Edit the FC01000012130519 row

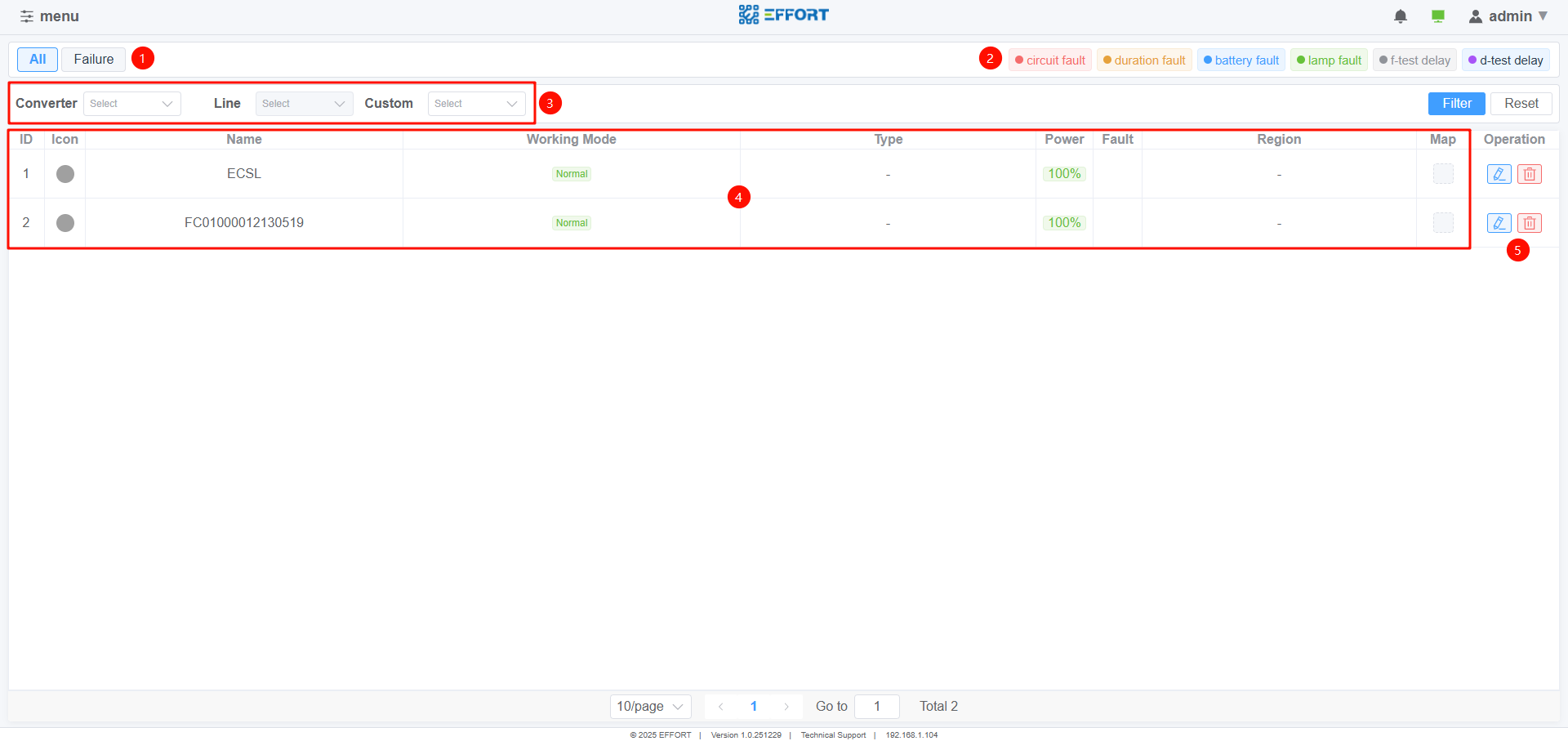pos(1499,223)
